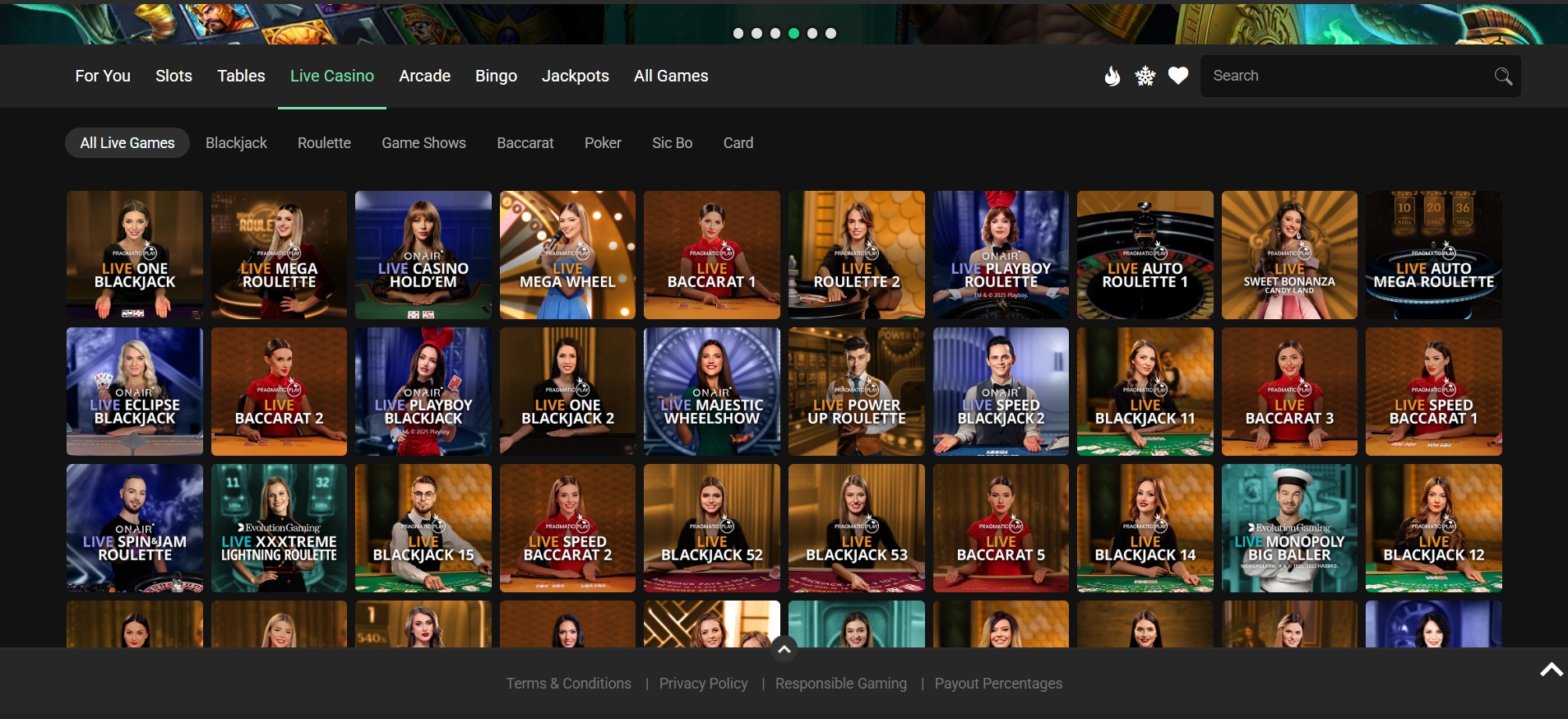
Task: Open Live Baccarat 3 tile
Action: click(x=1289, y=392)
